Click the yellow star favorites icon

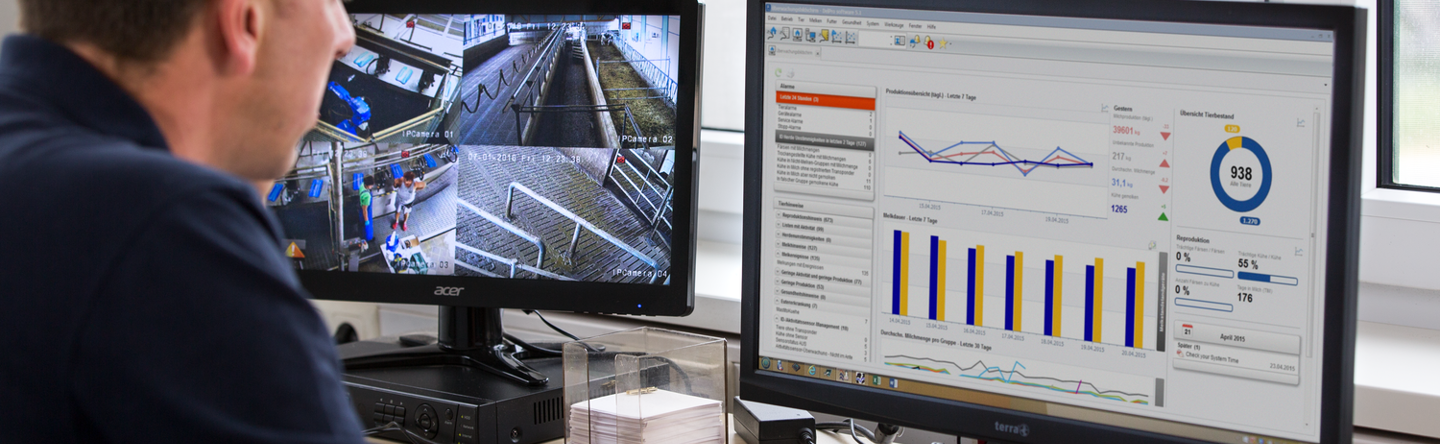pos(942,43)
